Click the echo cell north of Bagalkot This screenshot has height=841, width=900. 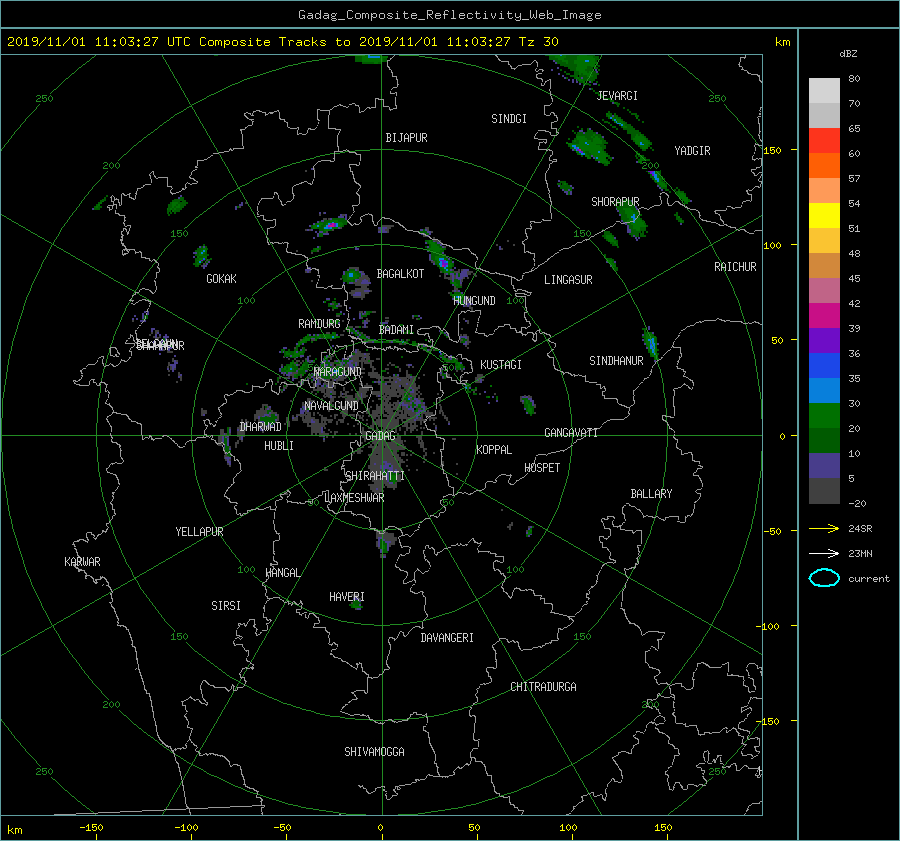329,224
